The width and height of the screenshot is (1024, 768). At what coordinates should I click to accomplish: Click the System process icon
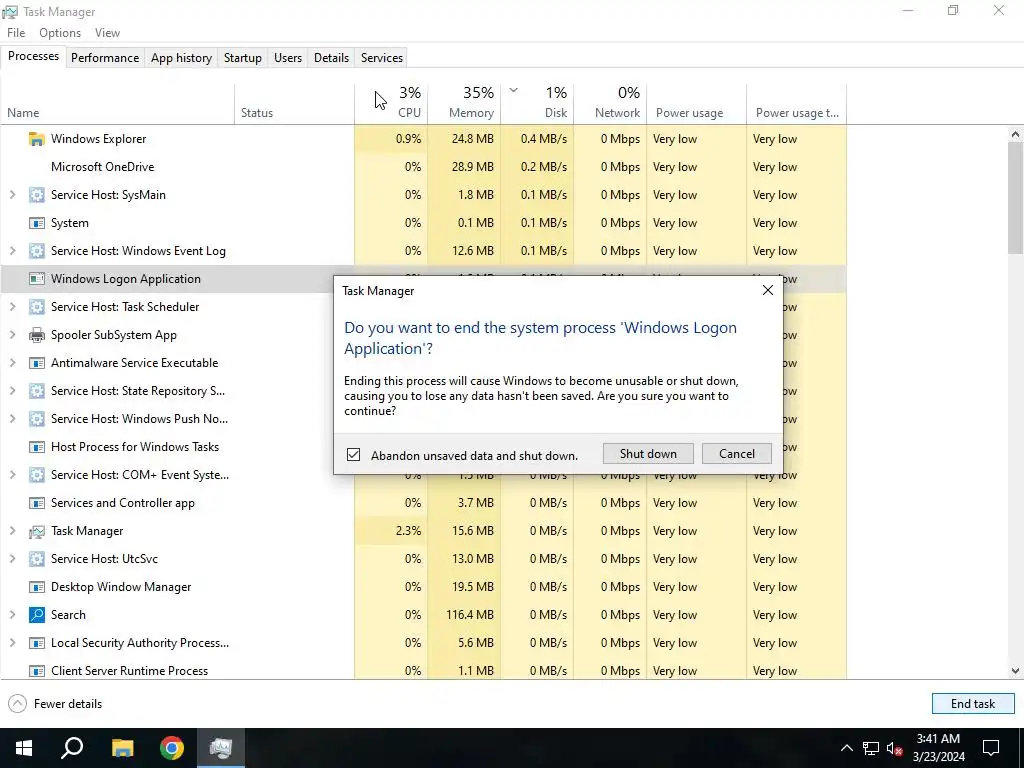(37, 223)
